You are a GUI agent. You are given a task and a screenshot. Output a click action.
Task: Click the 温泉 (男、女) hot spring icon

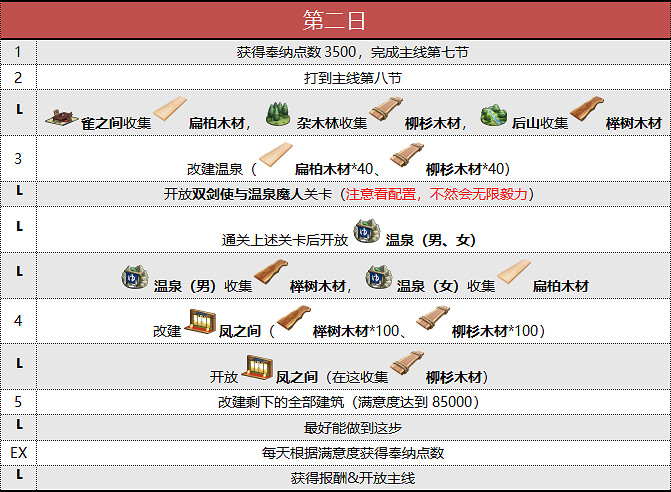(x=367, y=231)
